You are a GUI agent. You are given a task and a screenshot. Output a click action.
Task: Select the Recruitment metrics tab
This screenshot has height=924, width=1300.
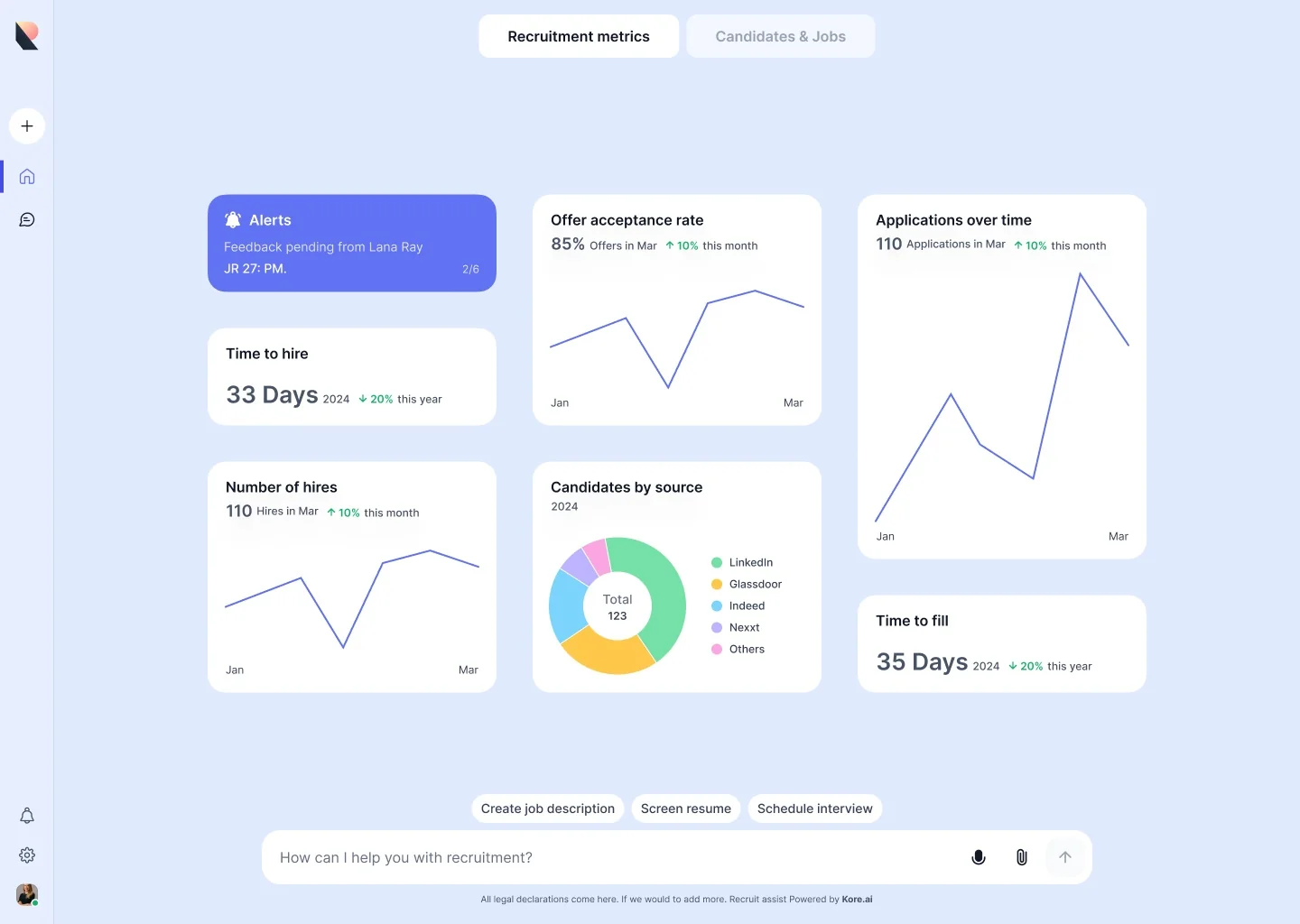pyautogui.click(x=579, y=36)
